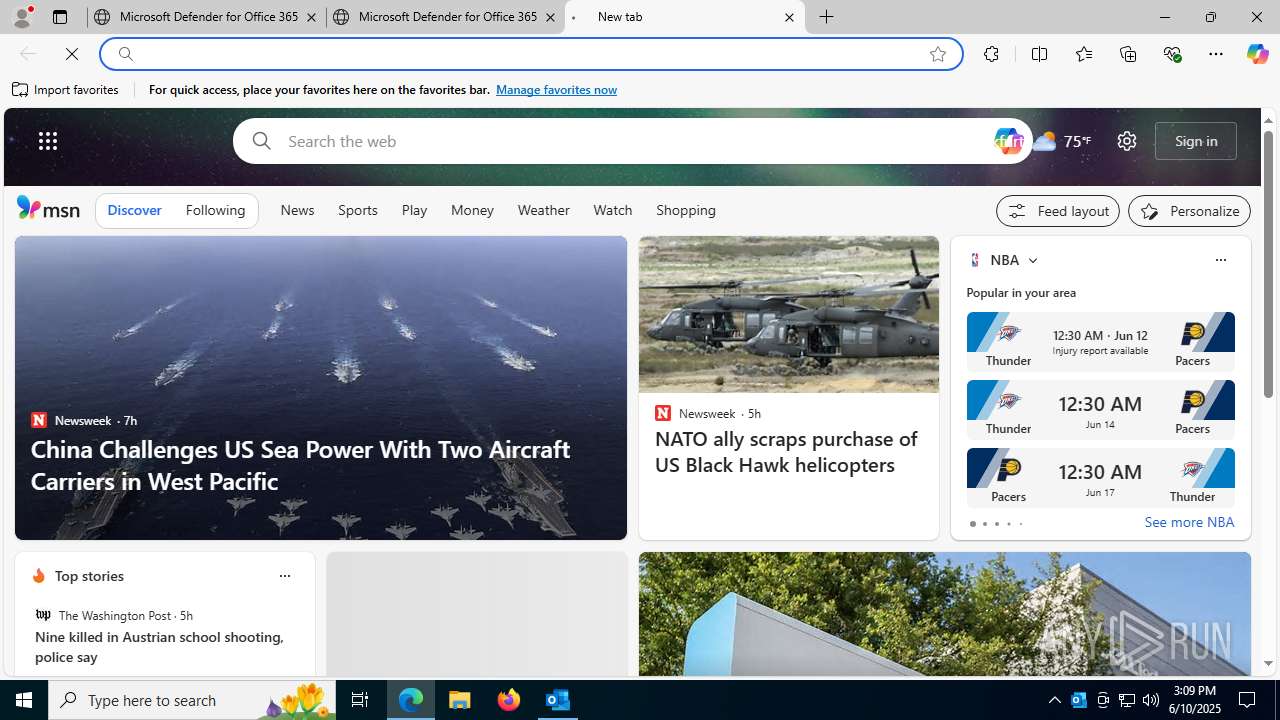This screenshot has height=720, width=1280.
Task: Open Task View on taskbar
Action: [x=360, y=700]
